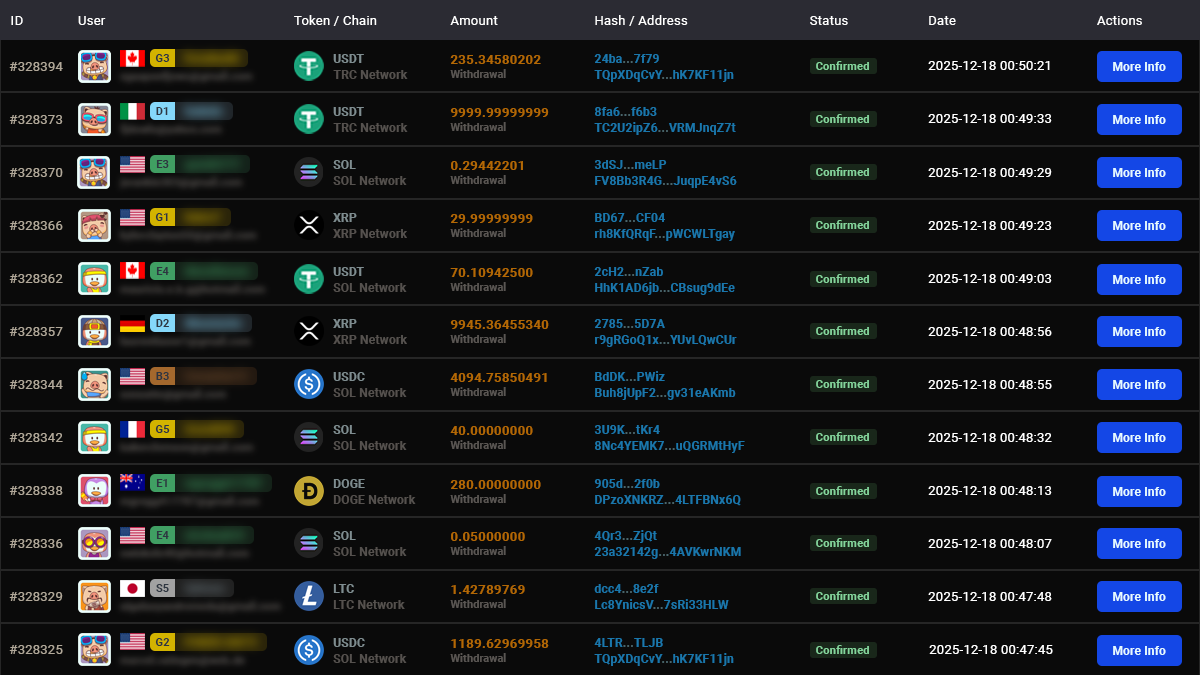The image size is (1200, 675).
Task: Click the Australia flag in row #328338
Action: pos(132,483)
